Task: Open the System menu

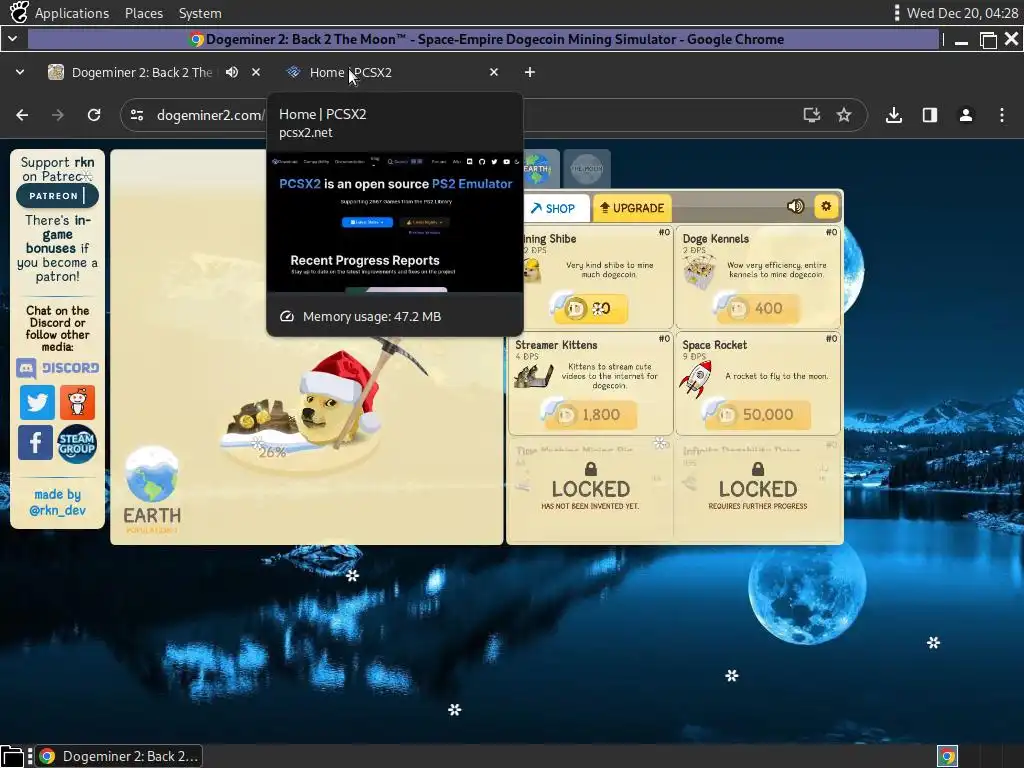Action: point(200,13)
